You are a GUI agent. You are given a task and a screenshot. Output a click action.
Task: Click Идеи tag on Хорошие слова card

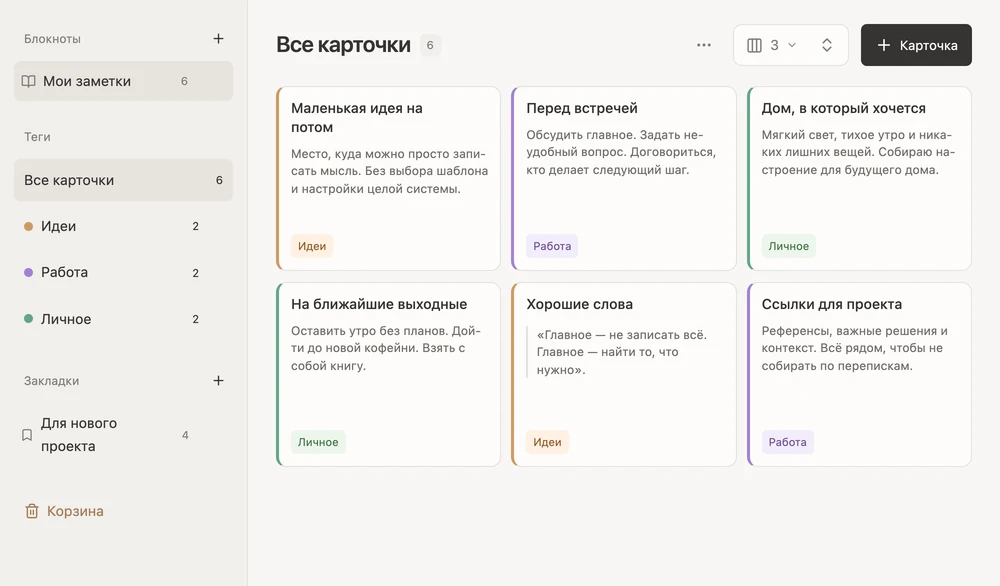click(547, 442)
